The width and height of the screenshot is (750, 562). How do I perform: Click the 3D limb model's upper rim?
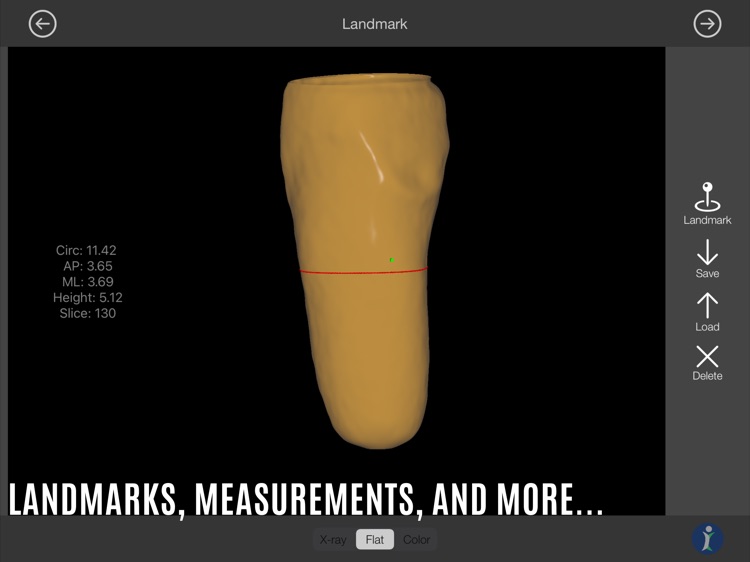coord(361,80)
